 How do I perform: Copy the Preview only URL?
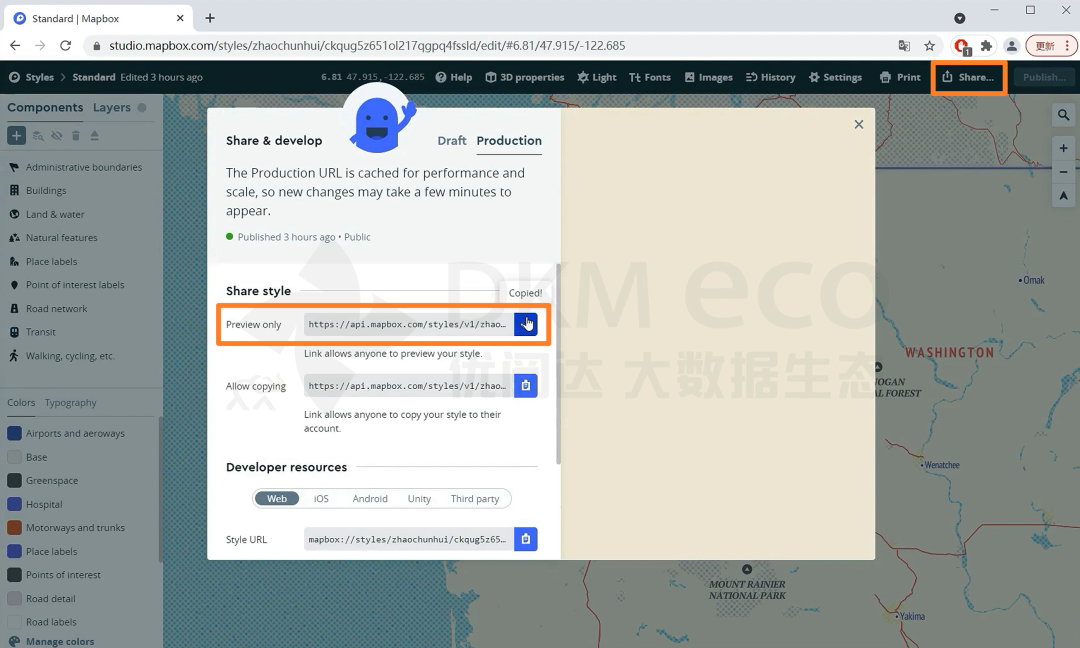526,324
